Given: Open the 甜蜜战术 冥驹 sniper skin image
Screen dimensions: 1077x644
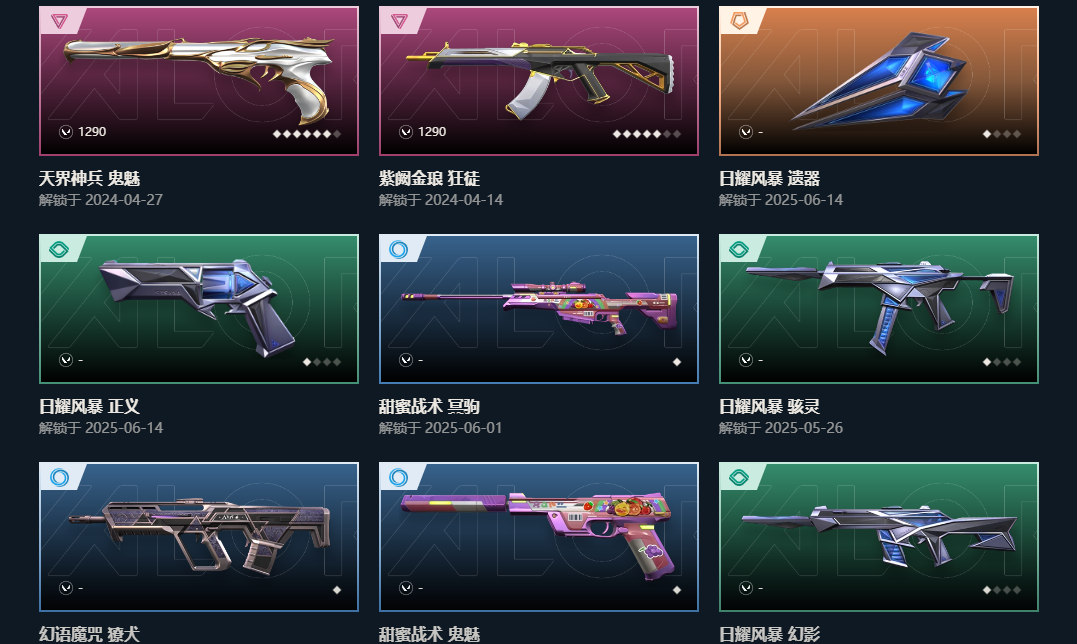Looking at the screenshot, I should [539, 309].
